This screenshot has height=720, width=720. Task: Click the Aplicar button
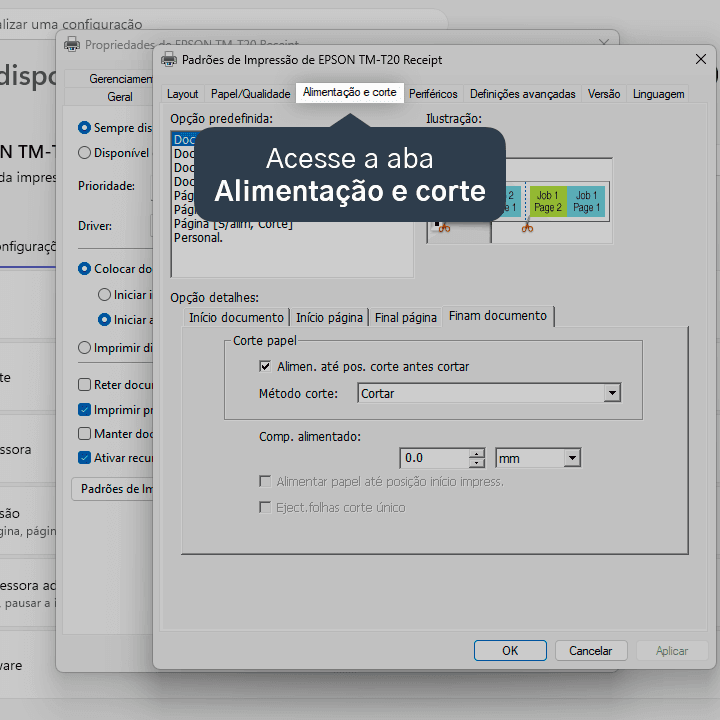click(671, 650)
